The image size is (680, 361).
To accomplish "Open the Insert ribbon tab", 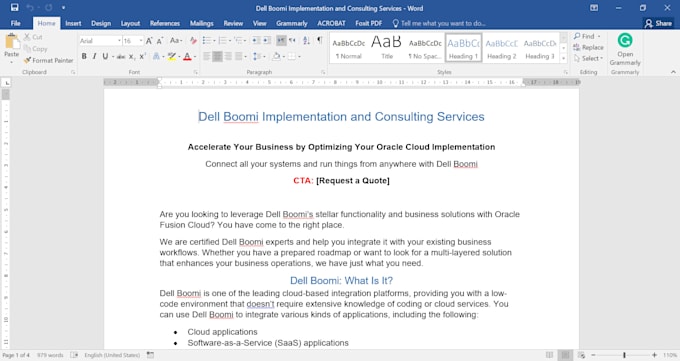I will click(x=73, y=23).
